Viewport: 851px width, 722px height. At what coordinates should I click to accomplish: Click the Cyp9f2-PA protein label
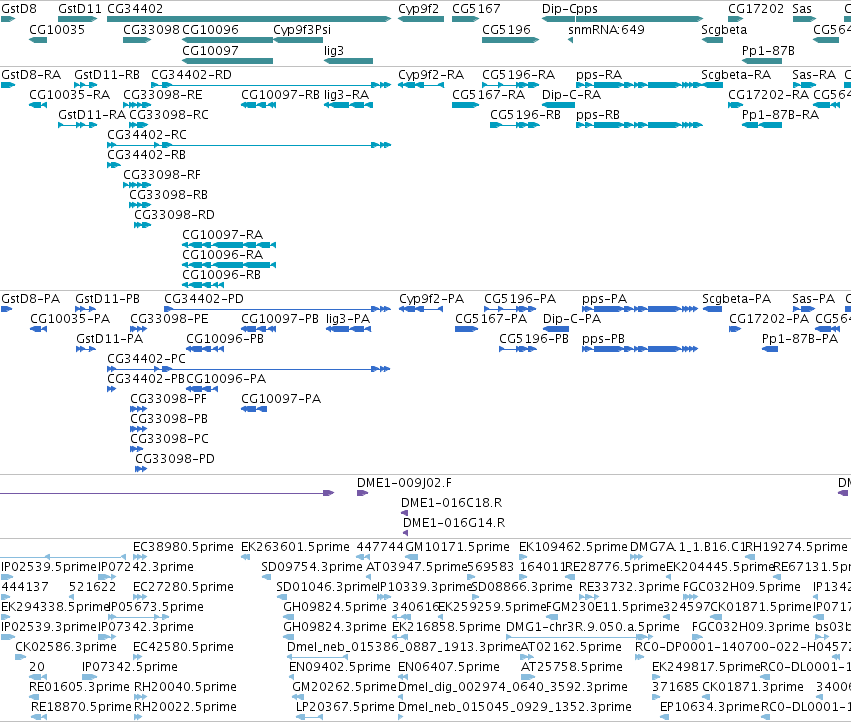431,299
